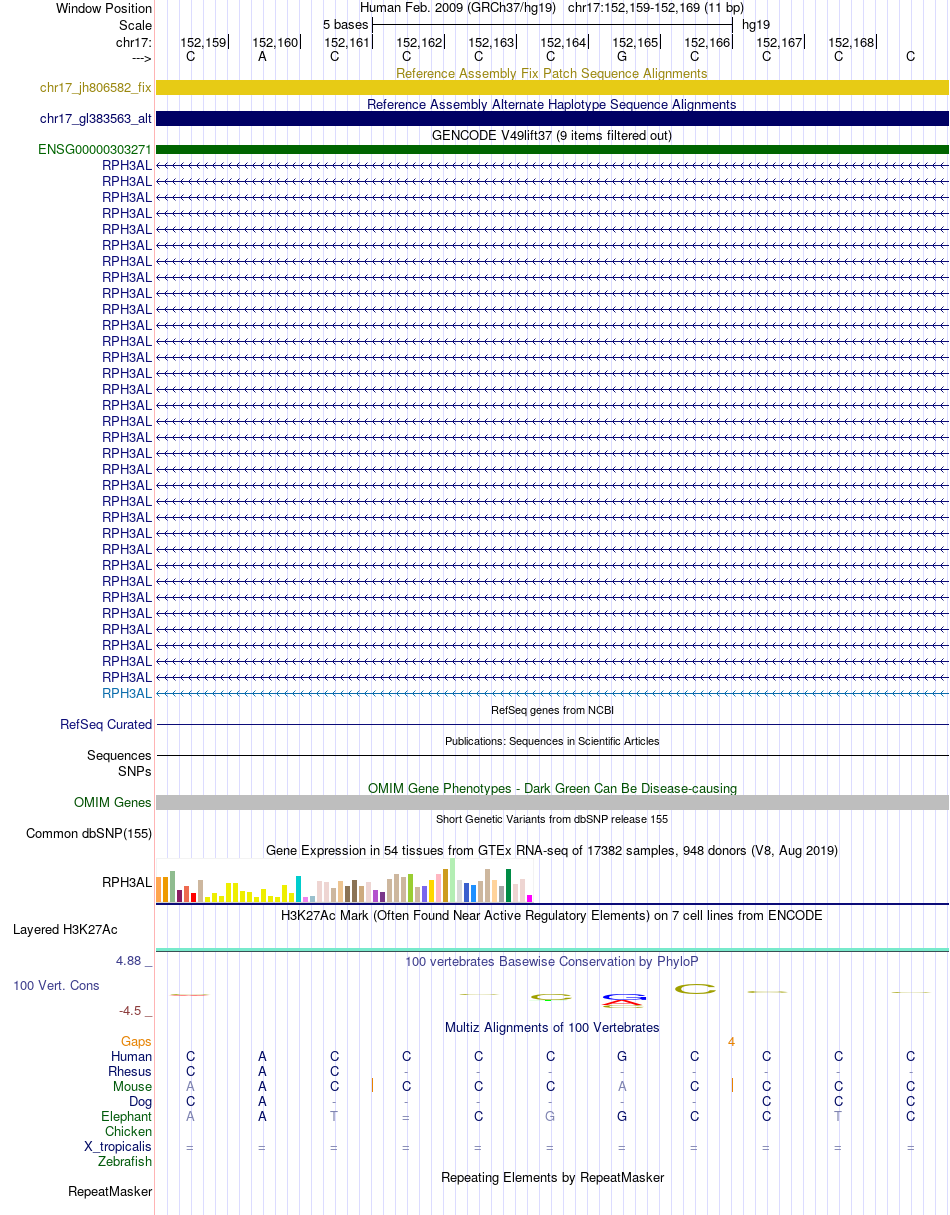The height and width of the screenshot is (1215, 950).
Task: Click the gray OMIM Genes bar
Action: 552,802
